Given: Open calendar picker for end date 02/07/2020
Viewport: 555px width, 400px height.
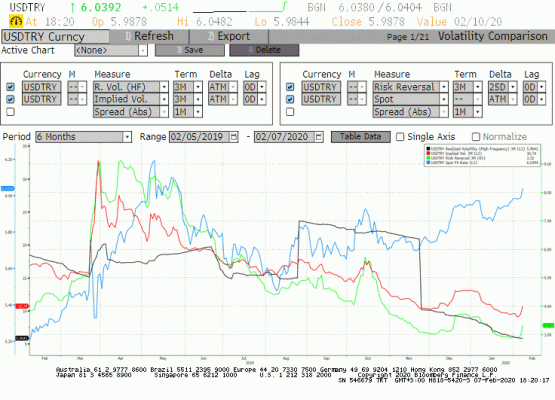Looking at the screenshot, I should coord(319,137).
